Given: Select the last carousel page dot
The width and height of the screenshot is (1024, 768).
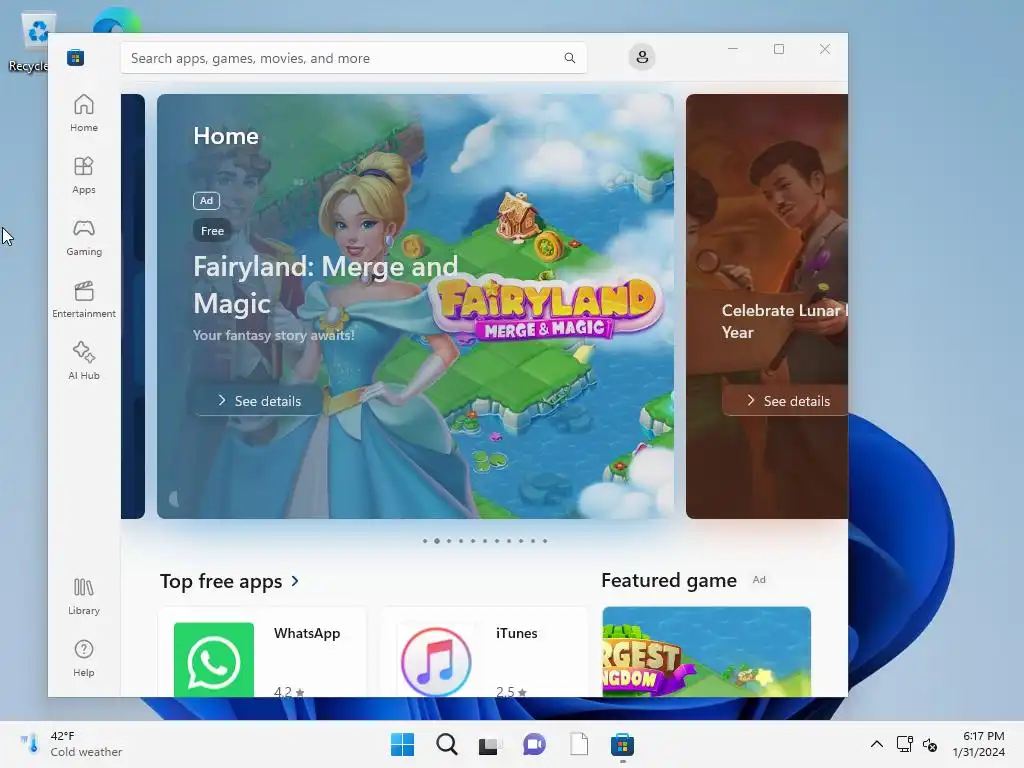Looking at the screenshot, I should (x=545, y=541).
